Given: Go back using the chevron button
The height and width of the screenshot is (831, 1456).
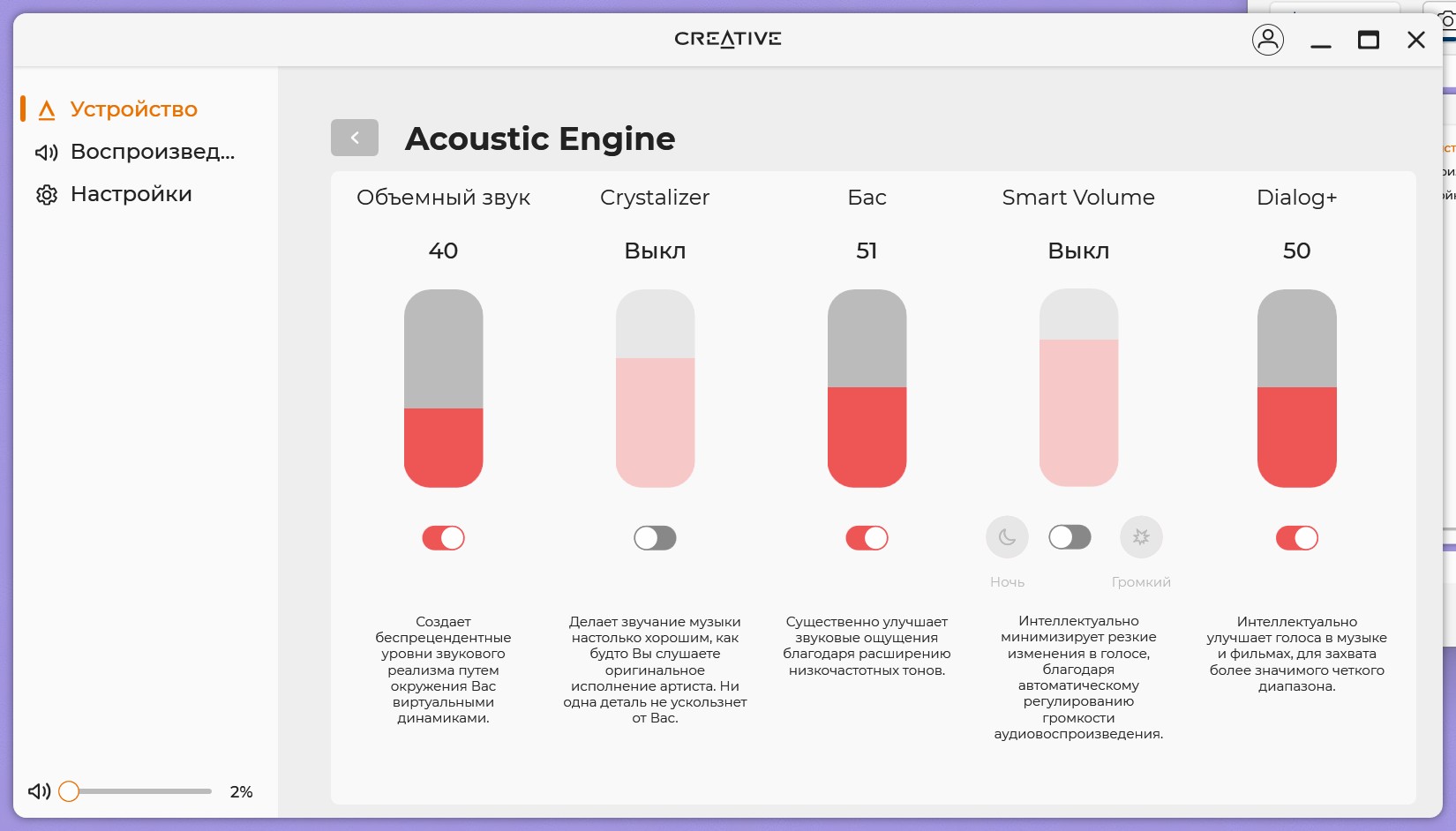Looking at the screenshot, I should click(355, 138).
